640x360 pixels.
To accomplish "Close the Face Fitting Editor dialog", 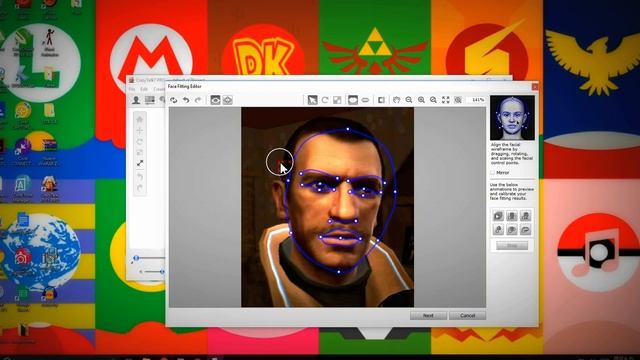I will click(x=535, y=87).
